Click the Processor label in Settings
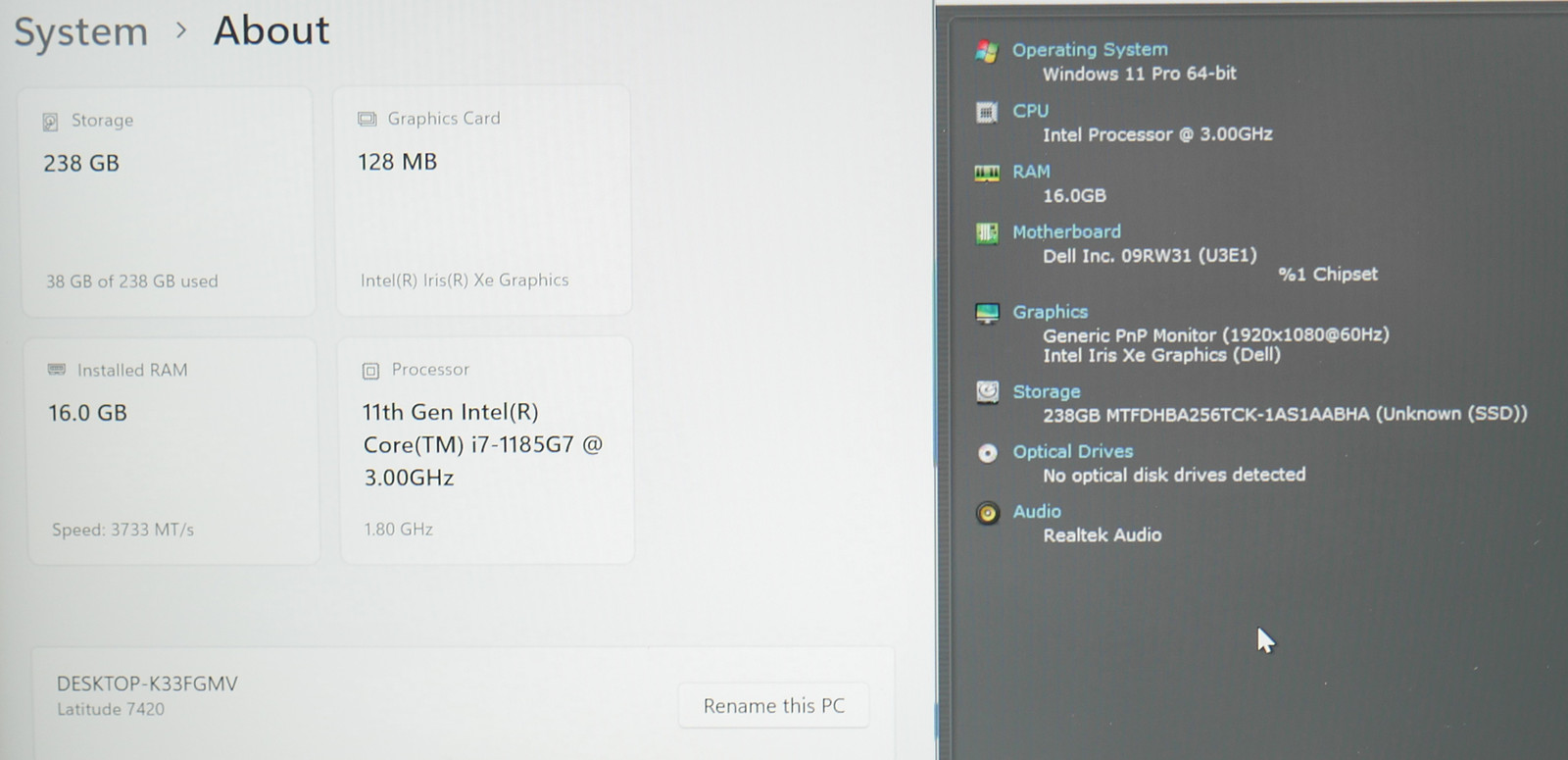The height and width of the screenshot is (760, 1568). coord(430,370)
